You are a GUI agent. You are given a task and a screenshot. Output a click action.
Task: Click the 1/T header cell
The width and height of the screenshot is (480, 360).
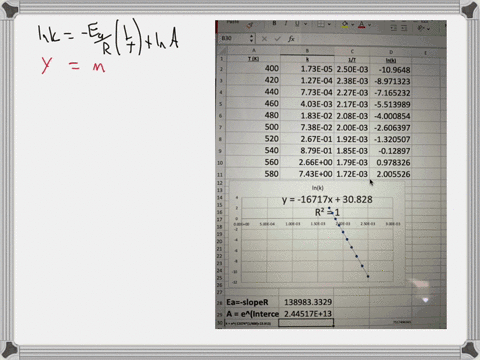point(352,60)
